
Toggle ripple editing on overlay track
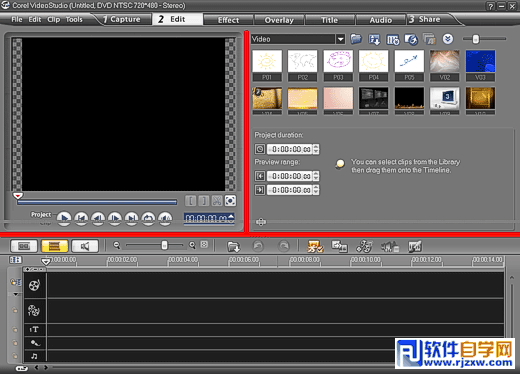coord(15,310)
